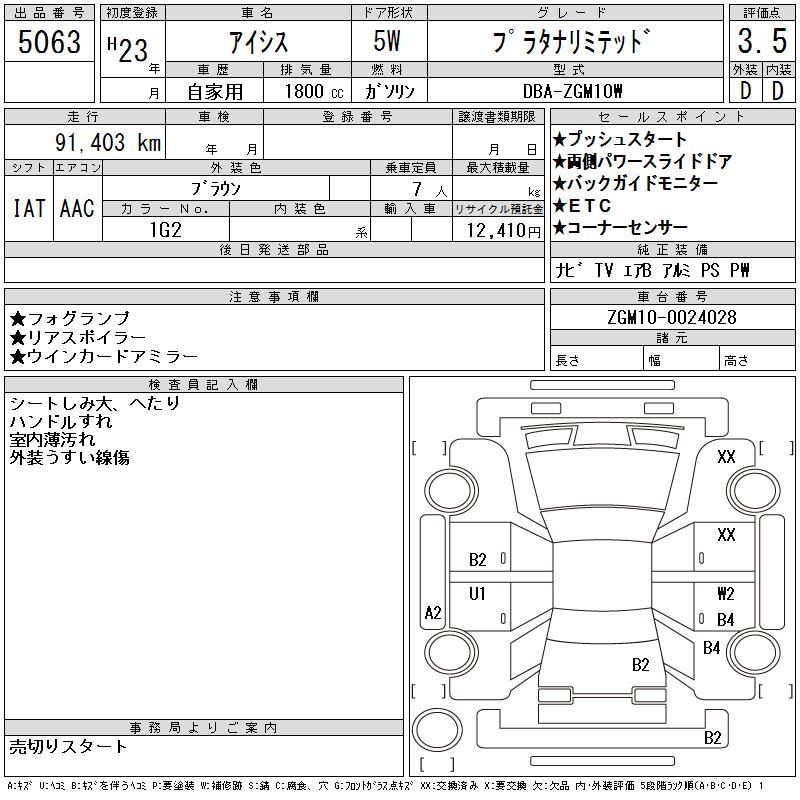Viewport: 800px width, 800px height.
Task: Select the color number 1G2
Action: (x=165, y=230)
